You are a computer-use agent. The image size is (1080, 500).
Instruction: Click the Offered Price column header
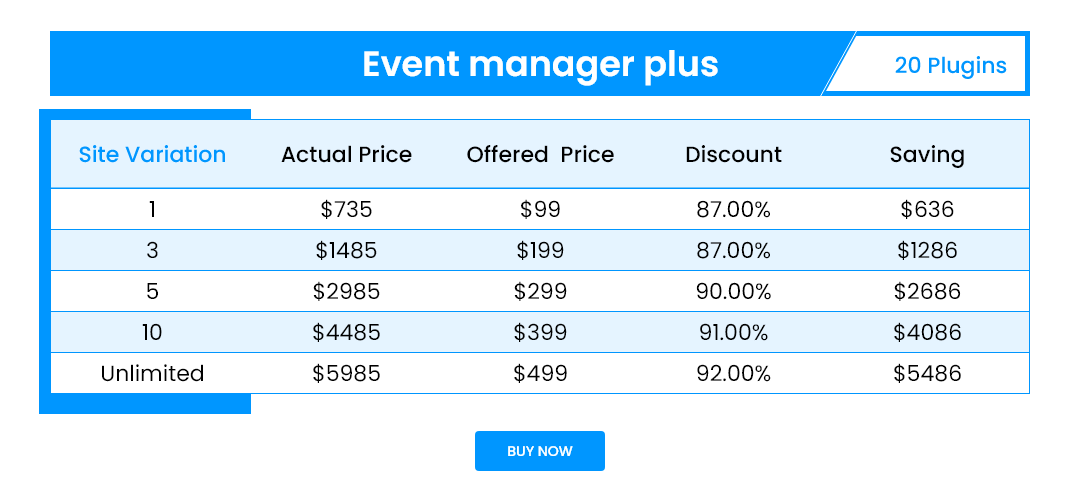point(540,154)
